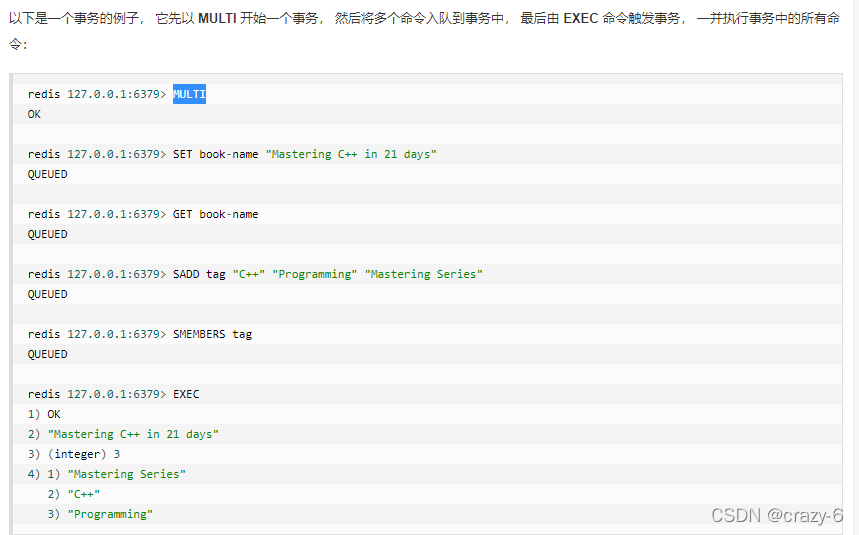Click the SET book-name command text
The image size is (859, 535).
pos(215,154)
